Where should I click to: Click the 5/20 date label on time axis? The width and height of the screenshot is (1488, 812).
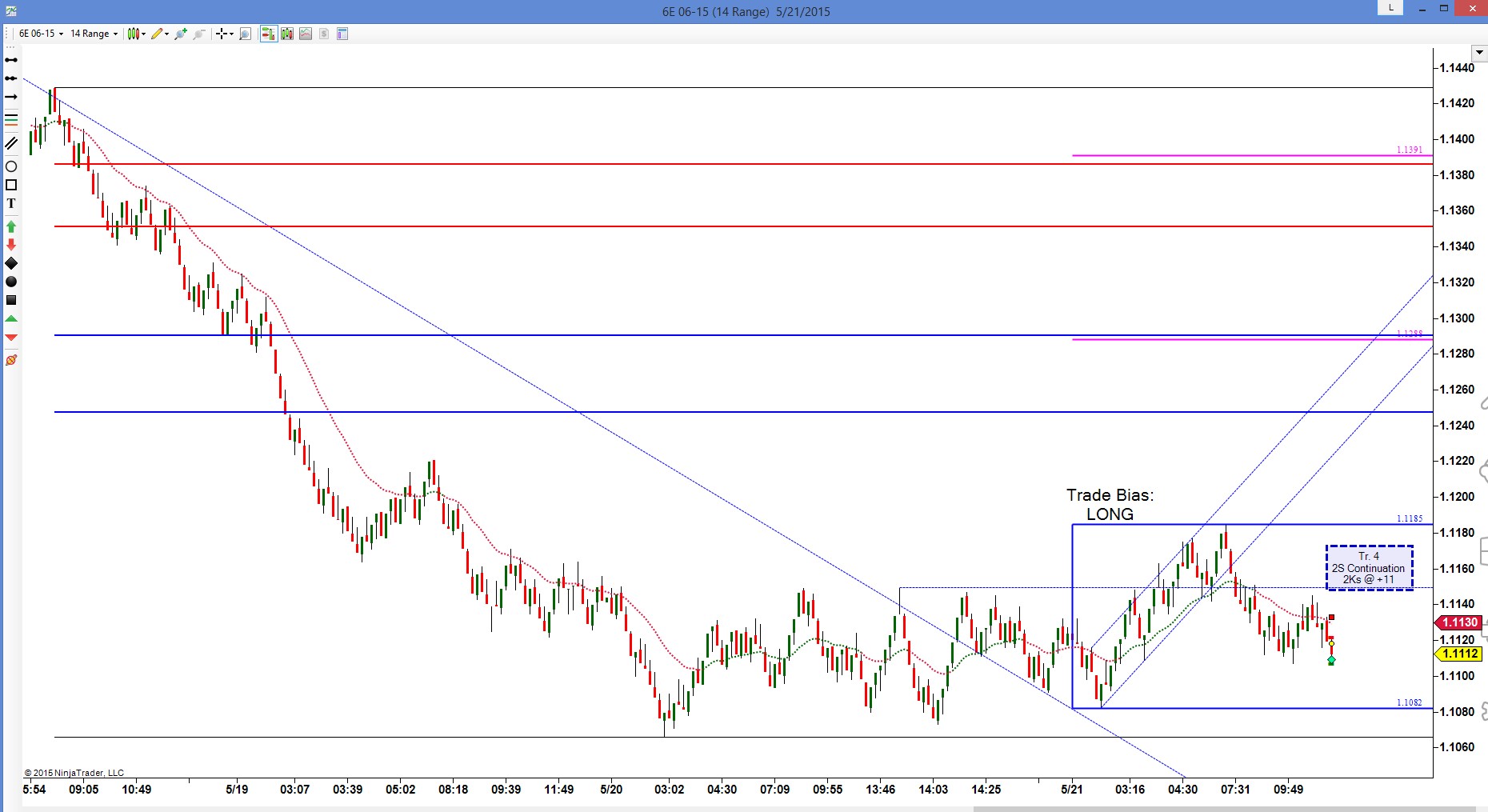[611, 789]
